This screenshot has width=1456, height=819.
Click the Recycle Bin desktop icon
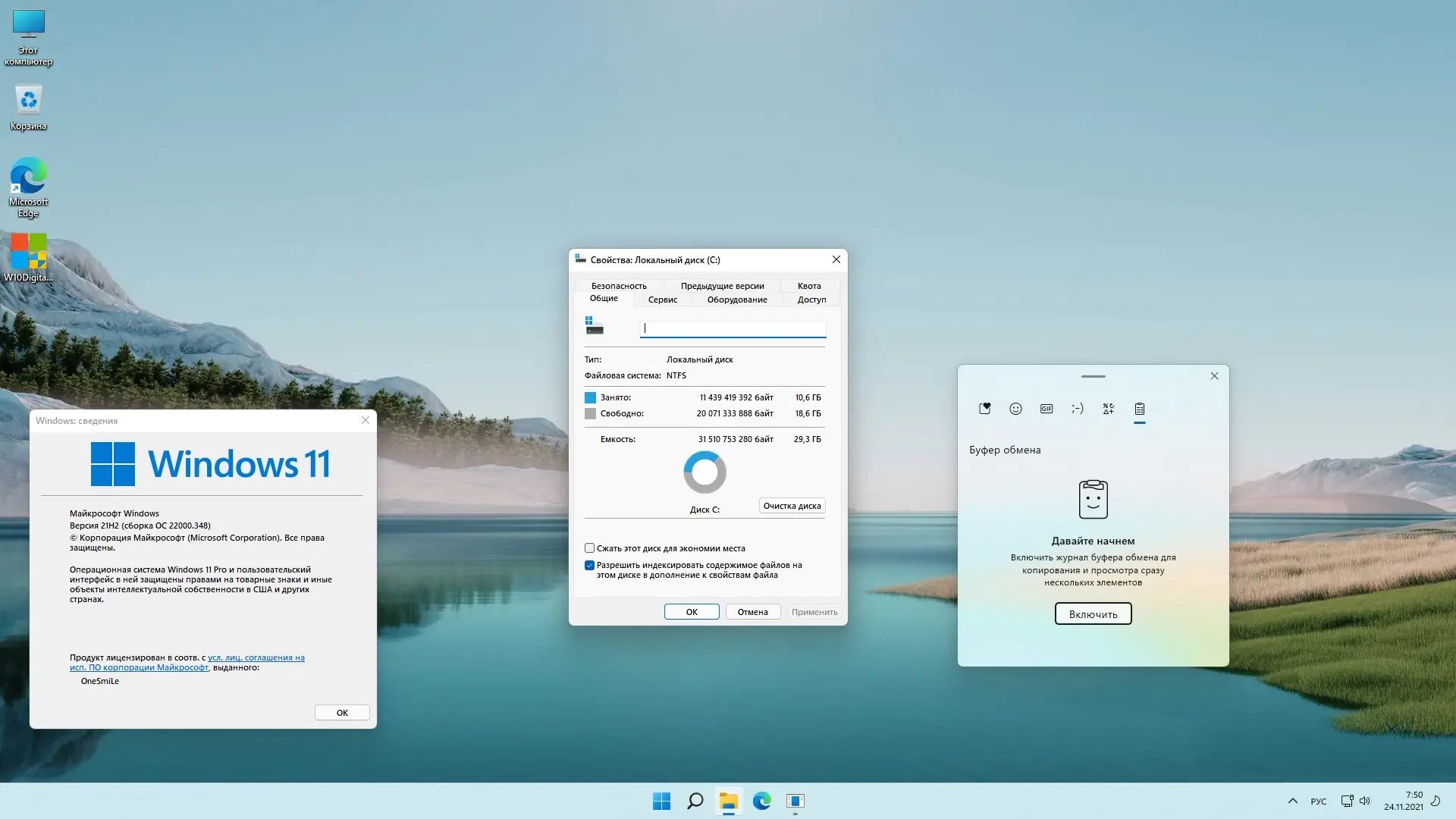tap(28, 107)
